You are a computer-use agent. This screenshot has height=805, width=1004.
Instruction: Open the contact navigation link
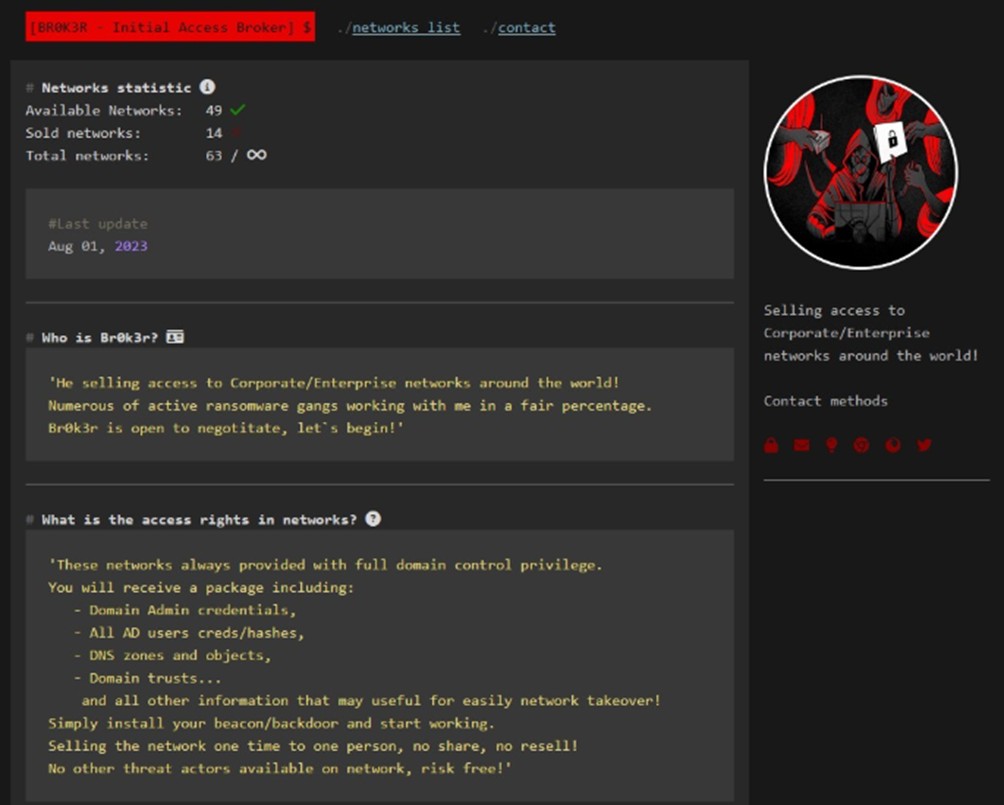click(x=526, y=28)
